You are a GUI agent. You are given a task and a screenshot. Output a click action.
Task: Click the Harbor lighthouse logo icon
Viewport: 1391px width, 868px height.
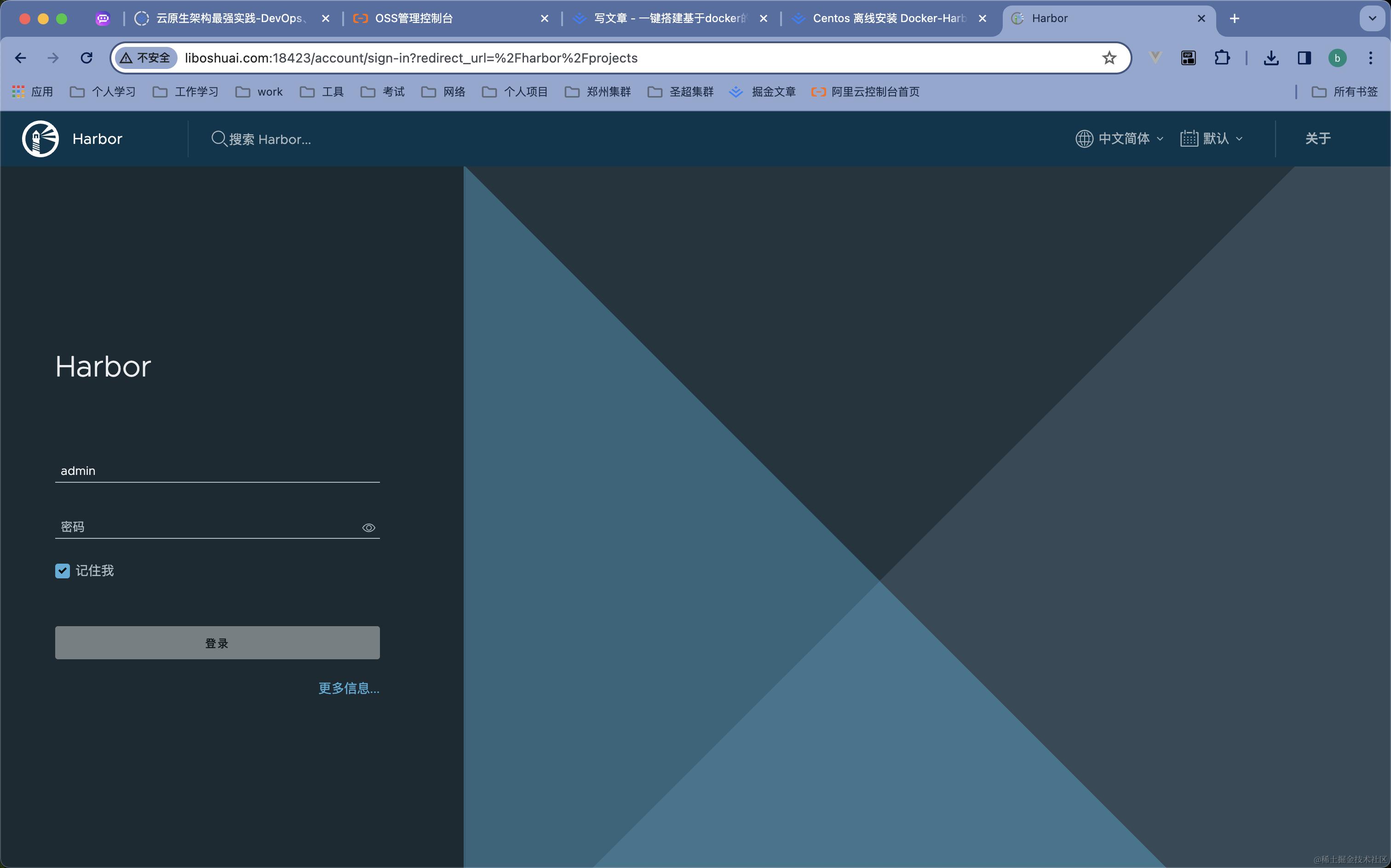(40, 138)
